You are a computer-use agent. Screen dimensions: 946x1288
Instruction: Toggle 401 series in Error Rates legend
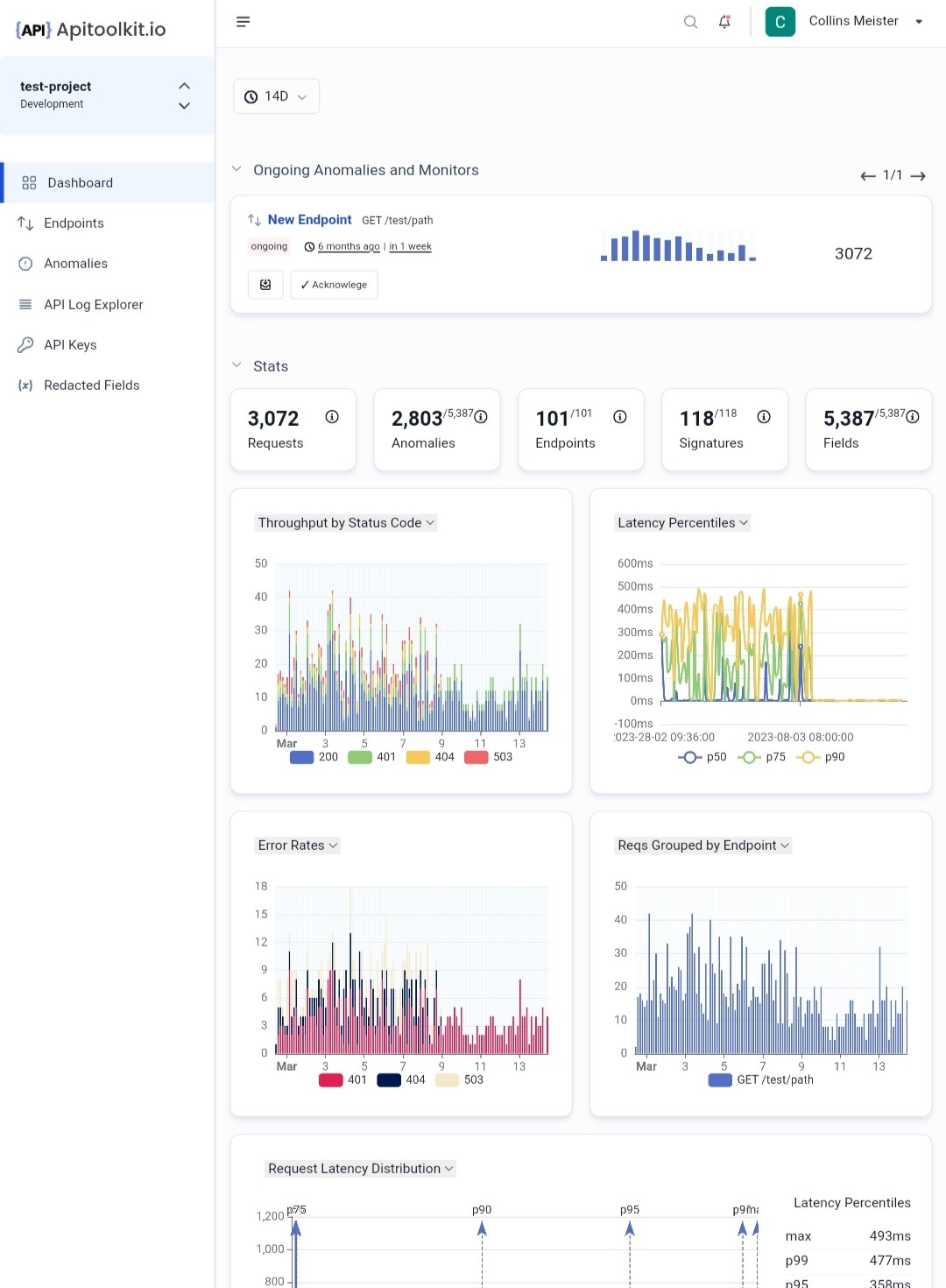(x=343, y=1080)
